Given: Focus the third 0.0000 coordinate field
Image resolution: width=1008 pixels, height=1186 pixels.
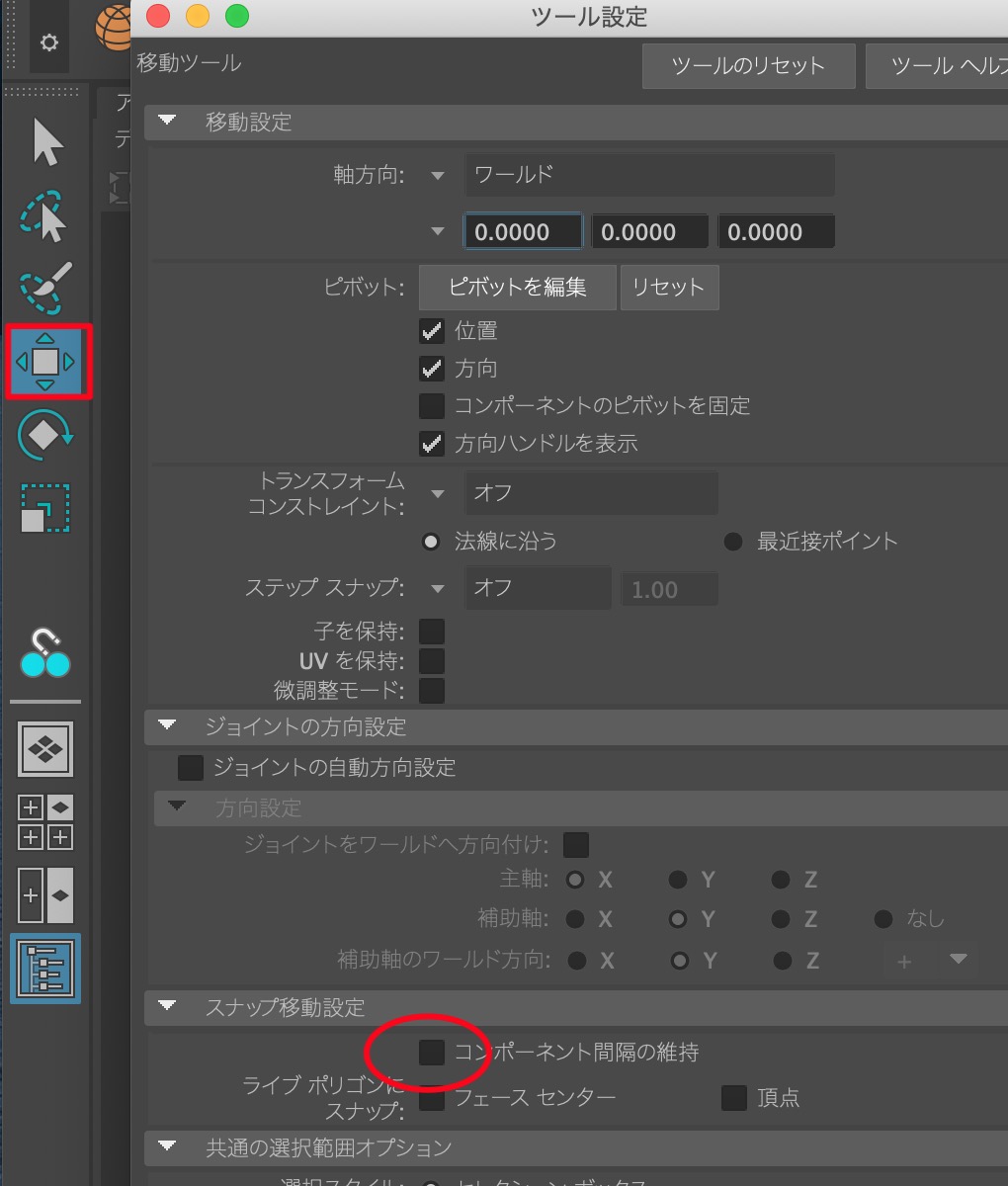Looking at the screenshot, I should pos(776,232).
